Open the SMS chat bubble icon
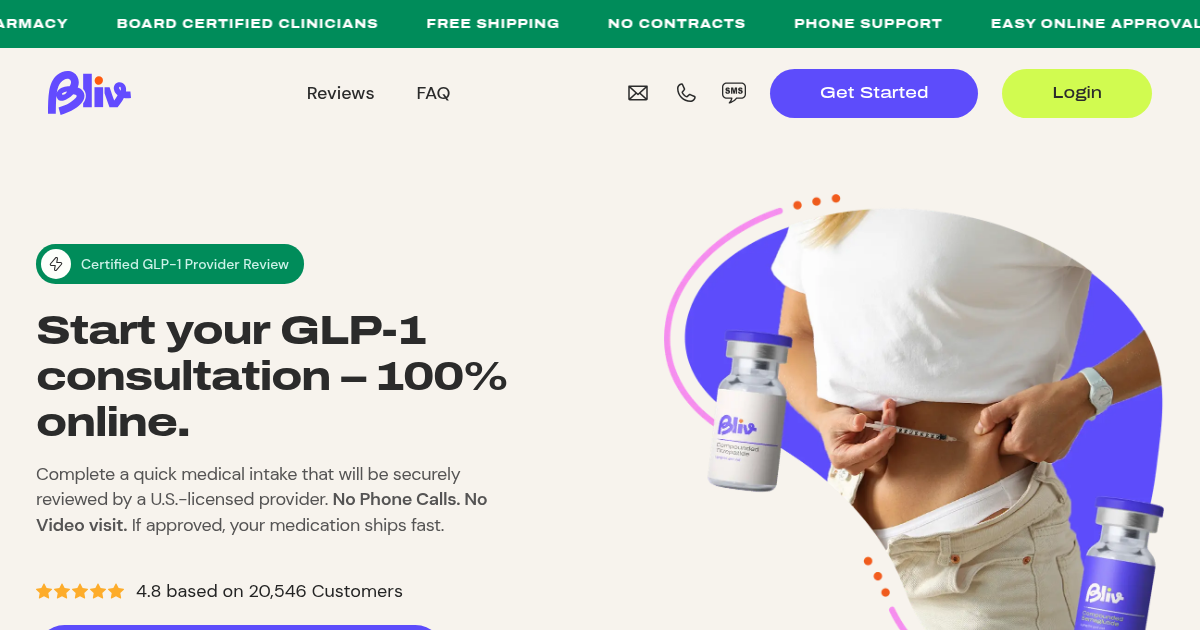The height and width of the screenshot is (630, 1200). pyautogui.click(x=734, y=93)
